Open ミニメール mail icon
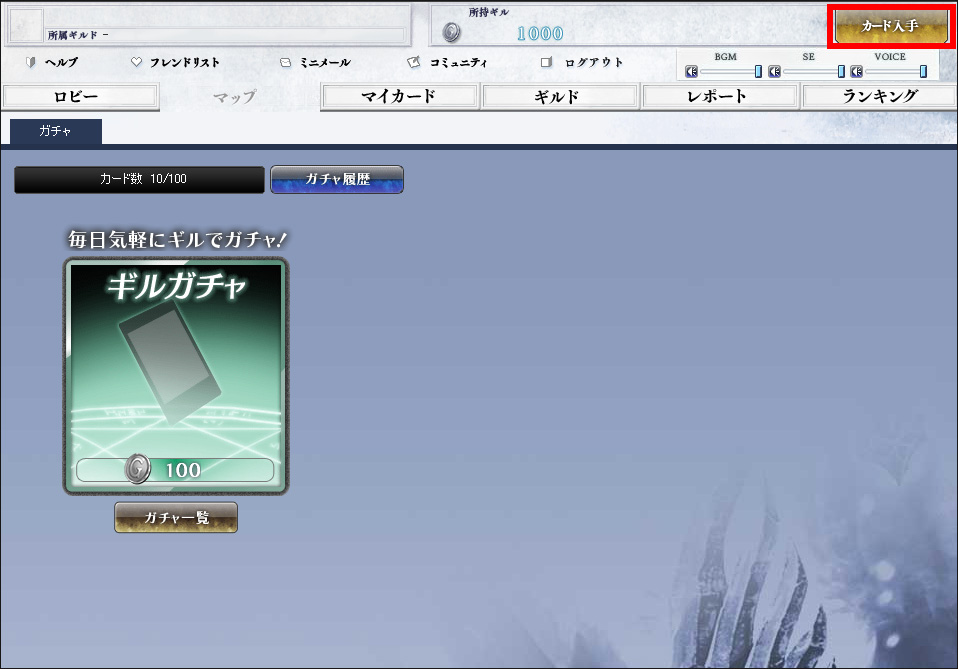958x669 pixels. pos(285,62)
